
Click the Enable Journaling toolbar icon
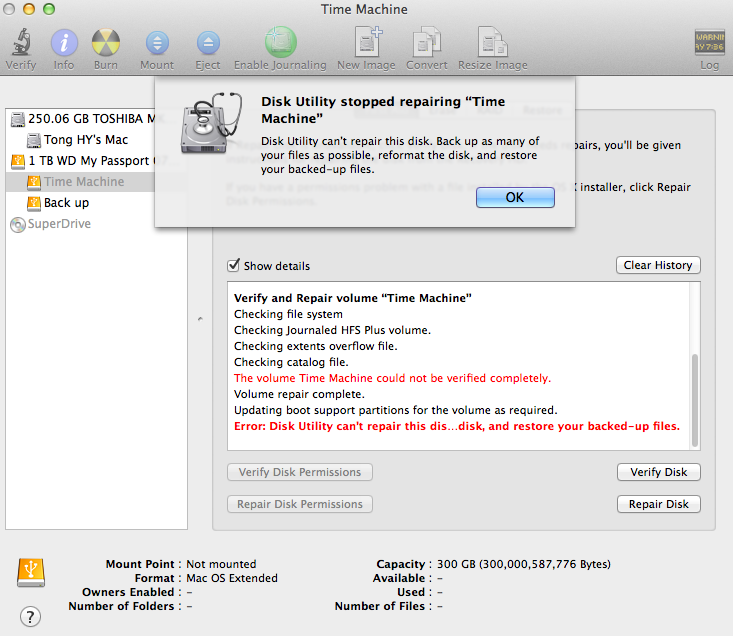[280, 42]
